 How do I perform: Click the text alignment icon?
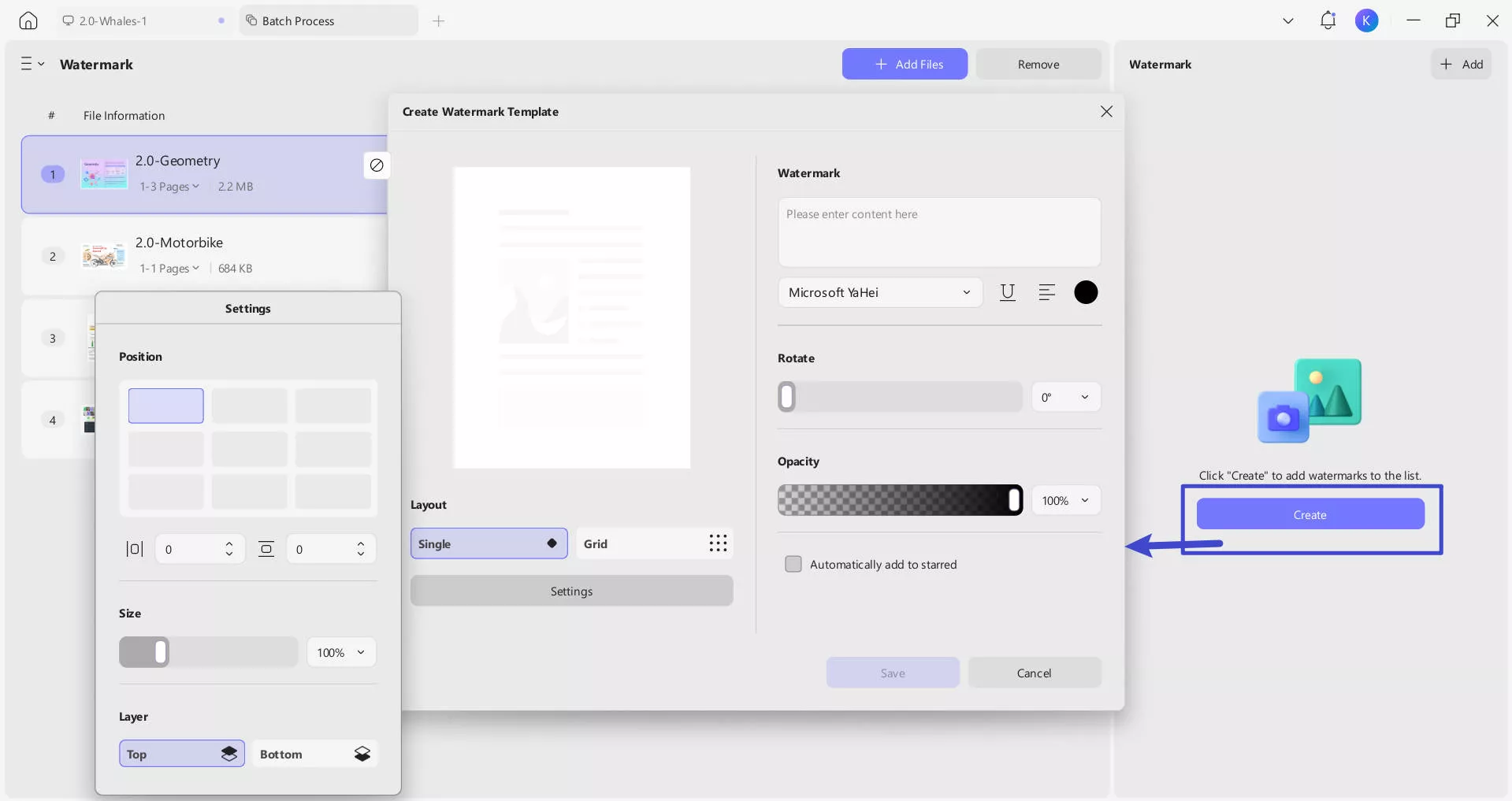click(x=1046, y=292)
